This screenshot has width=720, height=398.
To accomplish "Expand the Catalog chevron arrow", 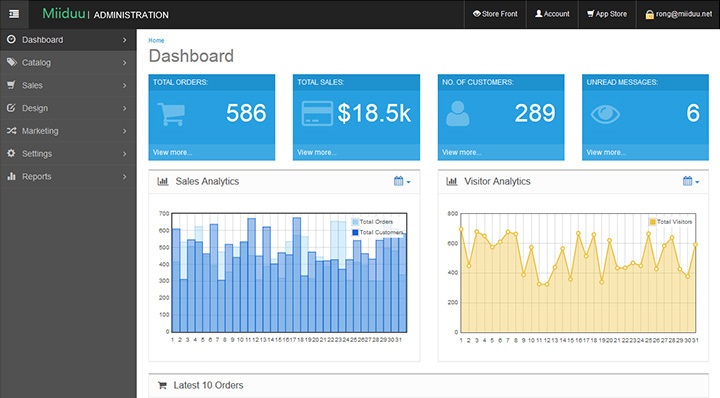I will click(x=124, y=62).
